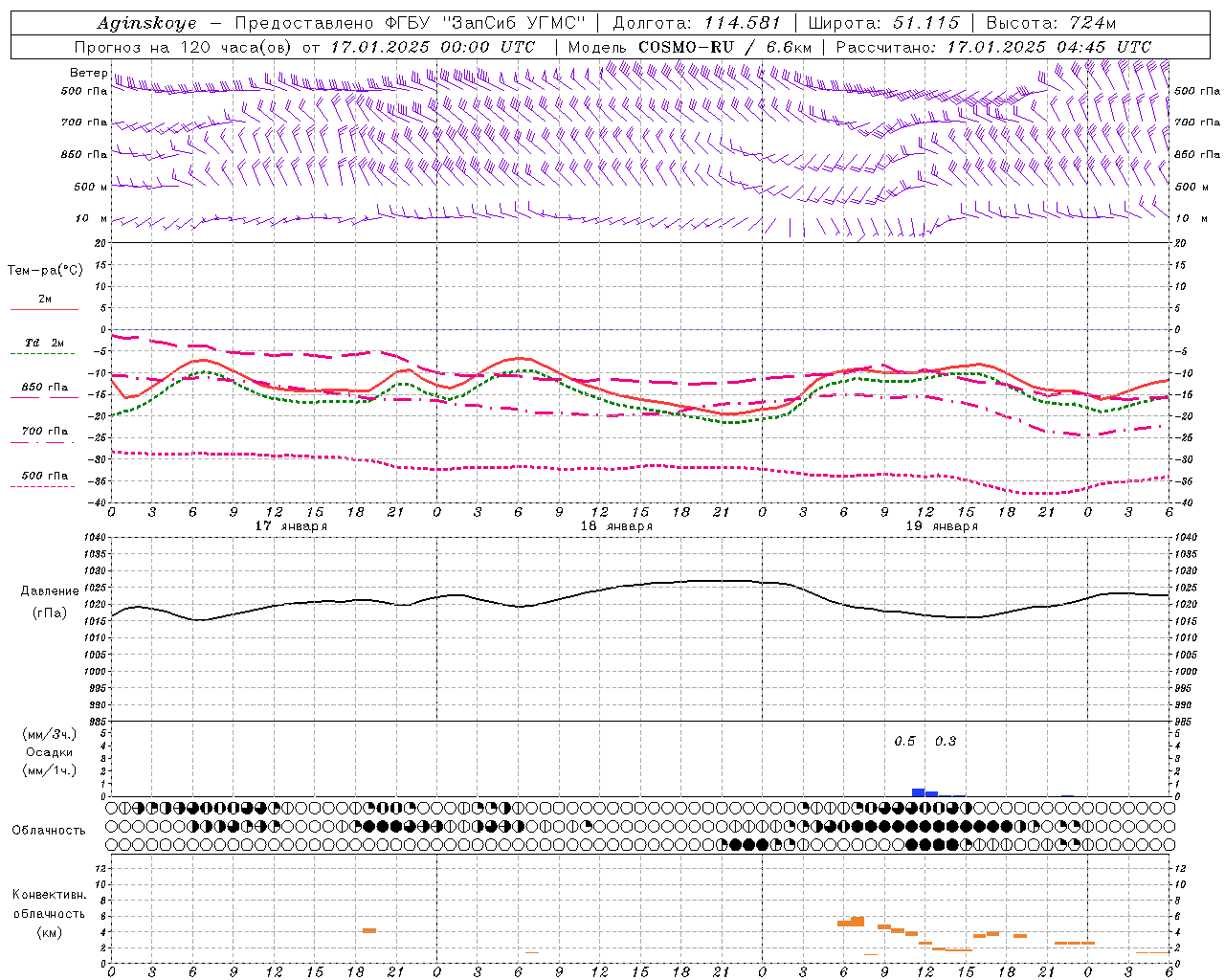Select the Тем-ра(°C) axis title

(x=45, y=270)
